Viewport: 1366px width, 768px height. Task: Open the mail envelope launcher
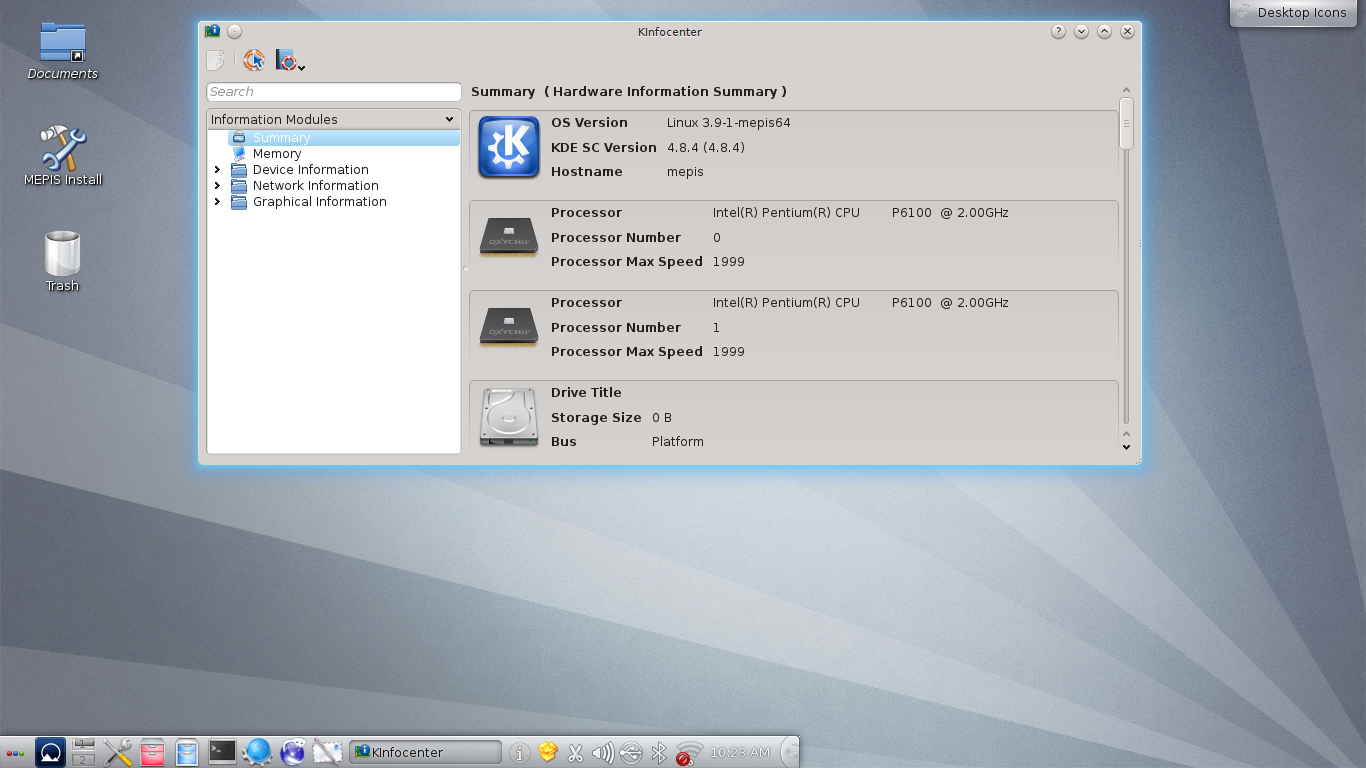327,752
